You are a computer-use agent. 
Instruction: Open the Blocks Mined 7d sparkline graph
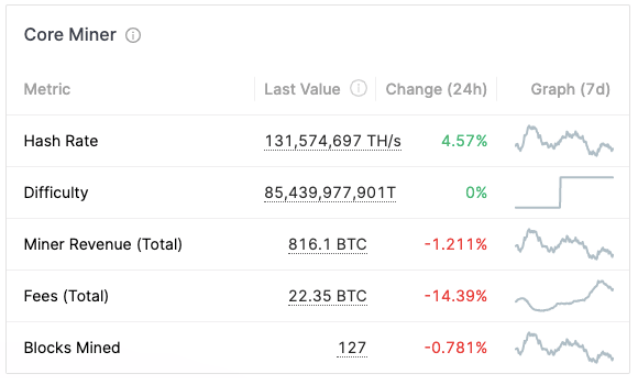(564, 347)
